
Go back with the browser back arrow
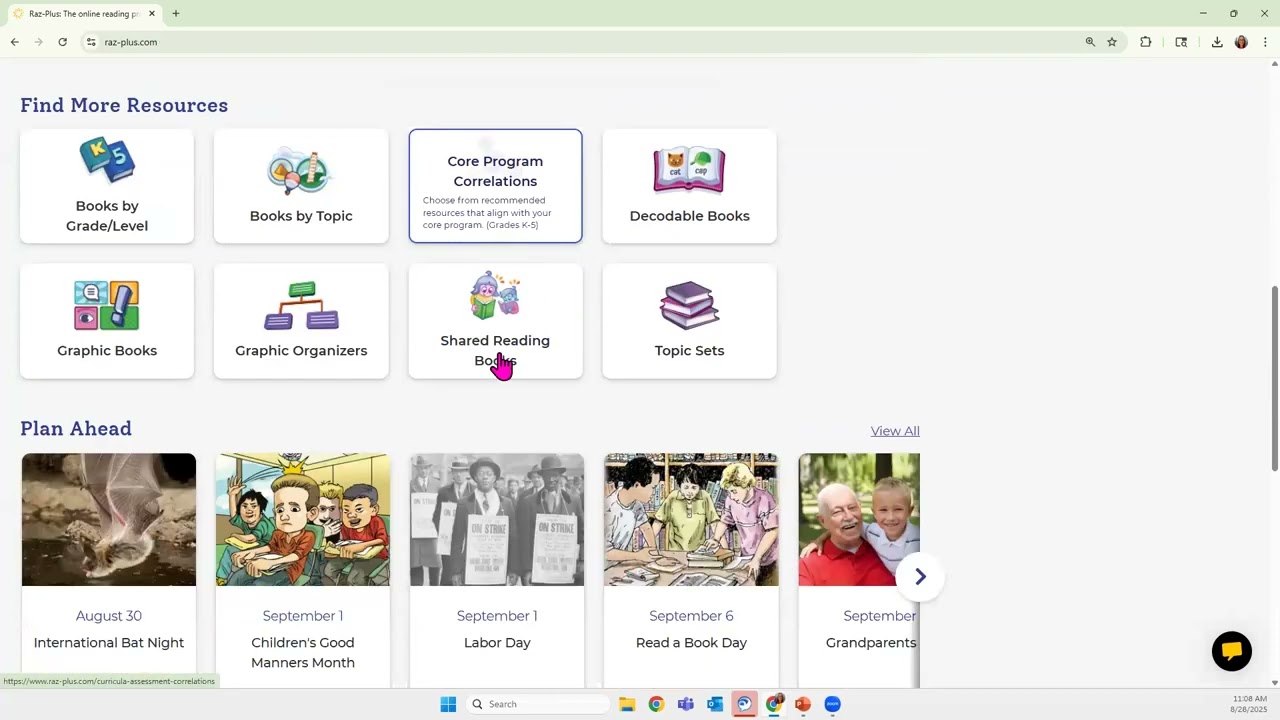click(14, 42)
